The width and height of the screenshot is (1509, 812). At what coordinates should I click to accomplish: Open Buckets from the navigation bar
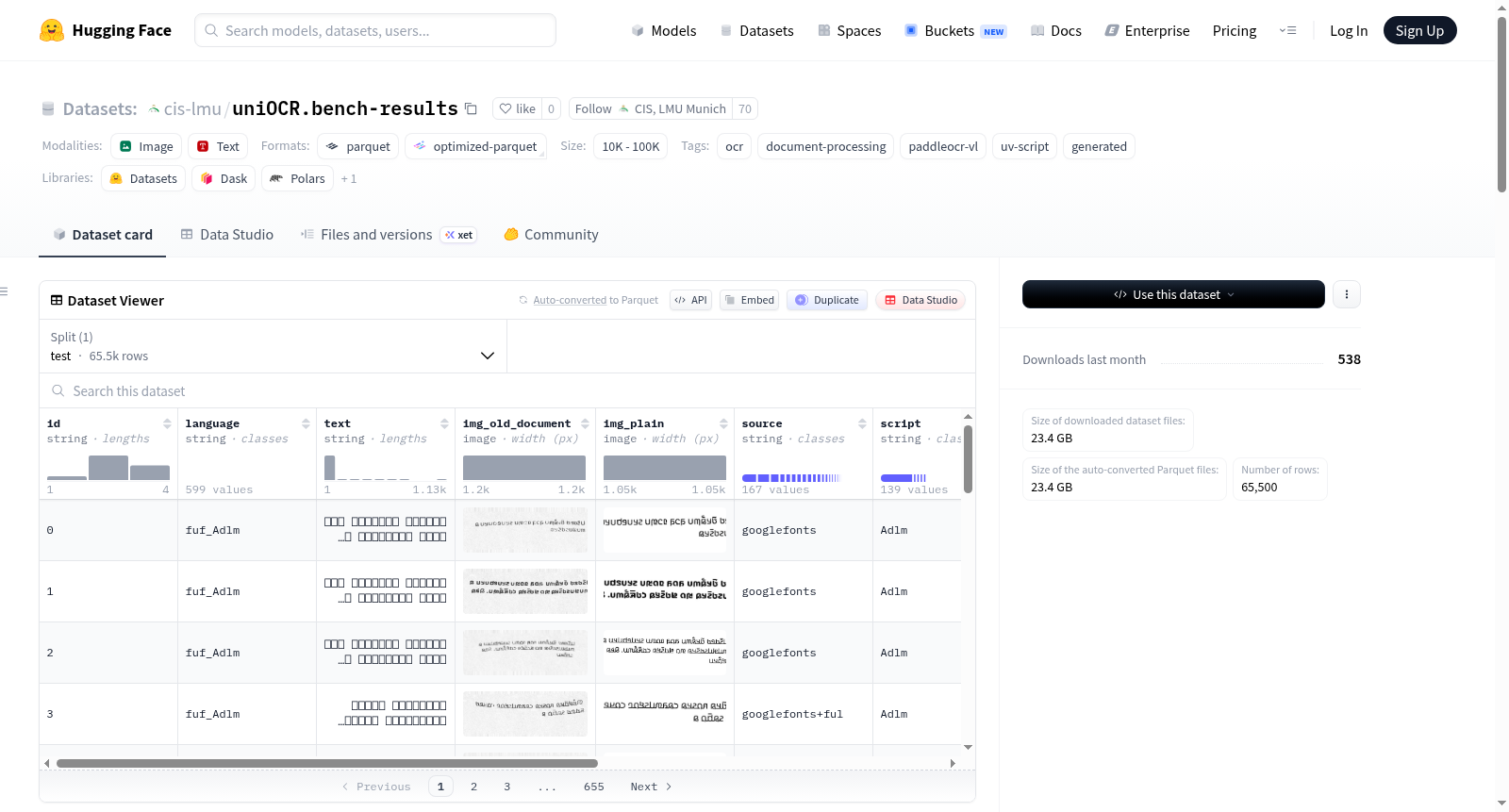[955, 30]
